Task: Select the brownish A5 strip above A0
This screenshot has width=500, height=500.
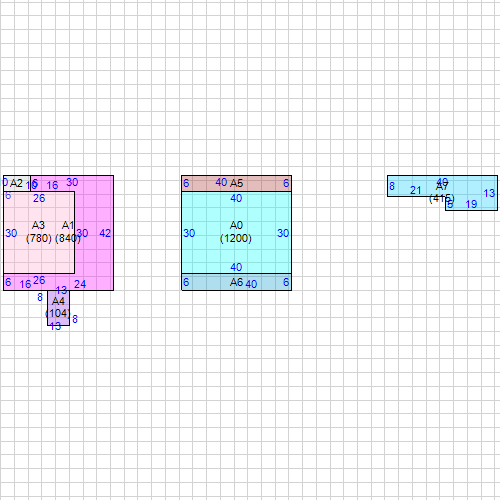Action: (236, 183)
